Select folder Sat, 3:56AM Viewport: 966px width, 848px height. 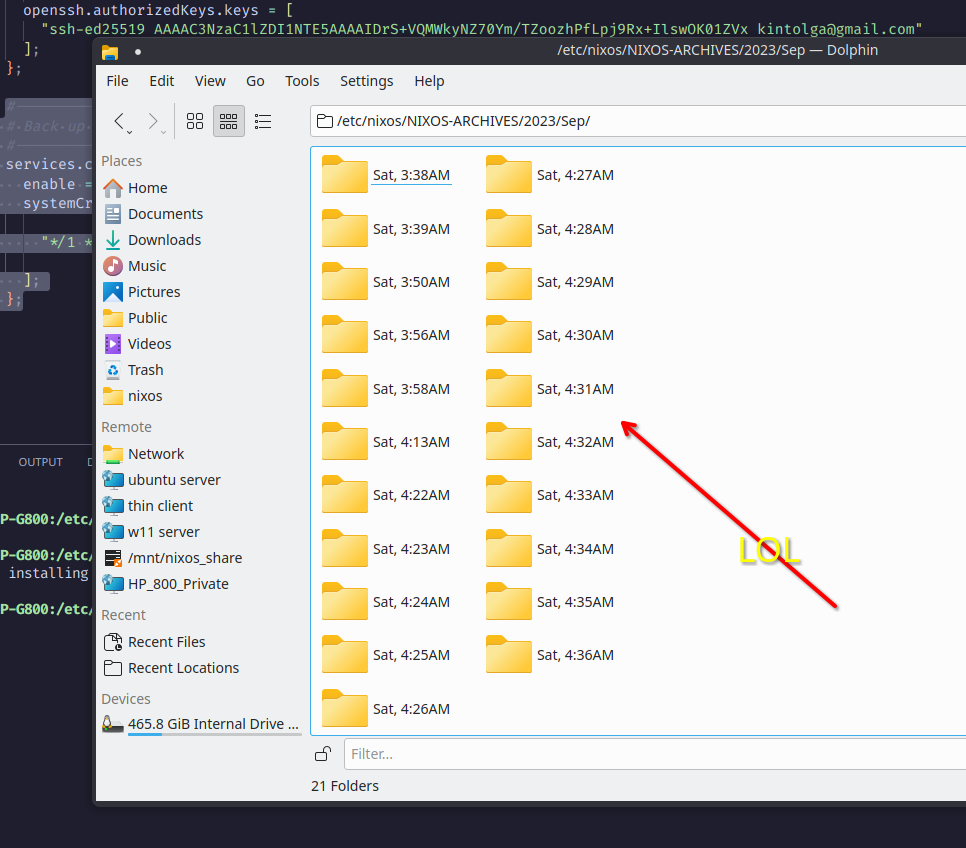(386, 335)
